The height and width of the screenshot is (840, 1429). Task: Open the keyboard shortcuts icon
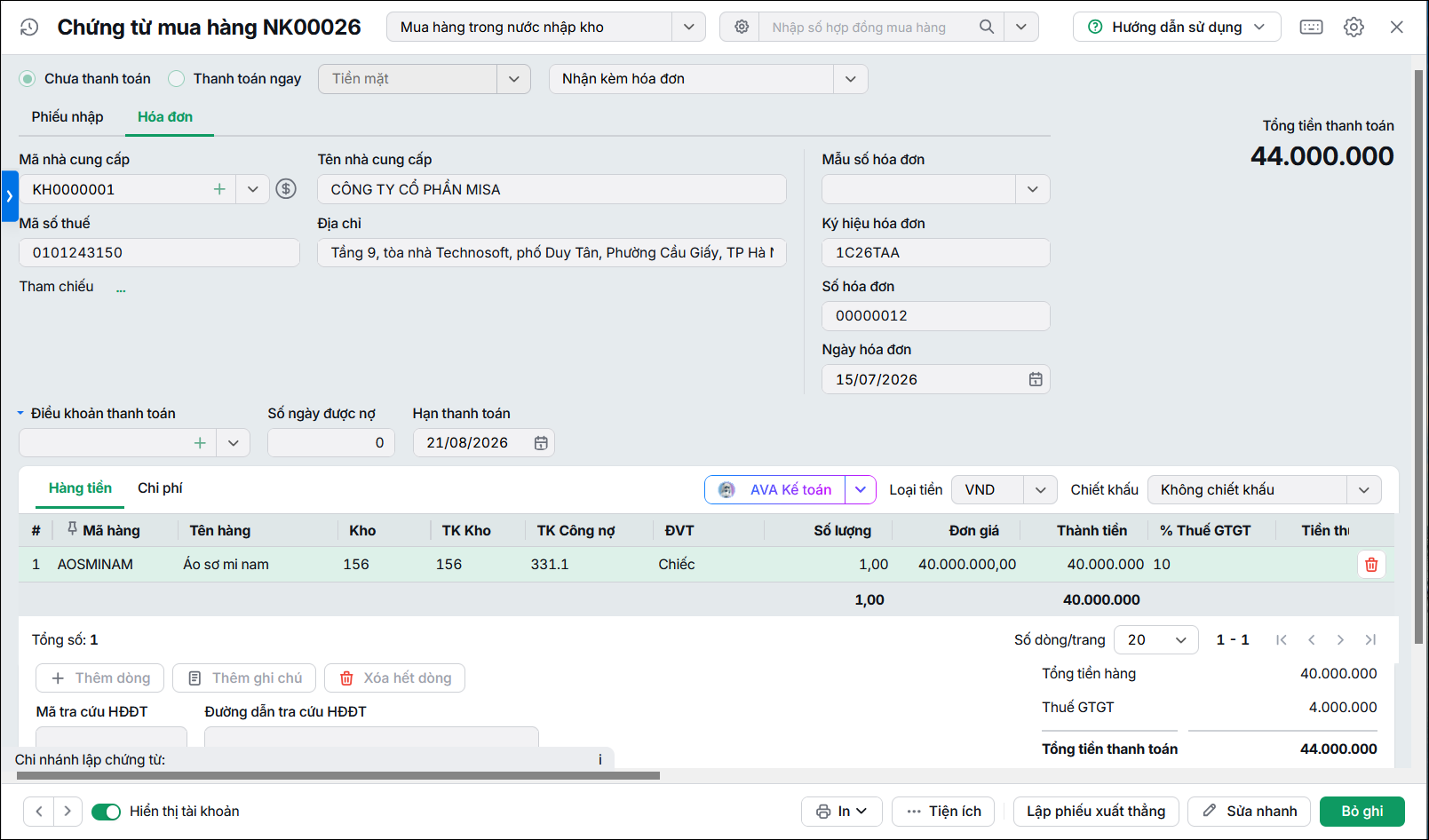tap(1311, 28)
